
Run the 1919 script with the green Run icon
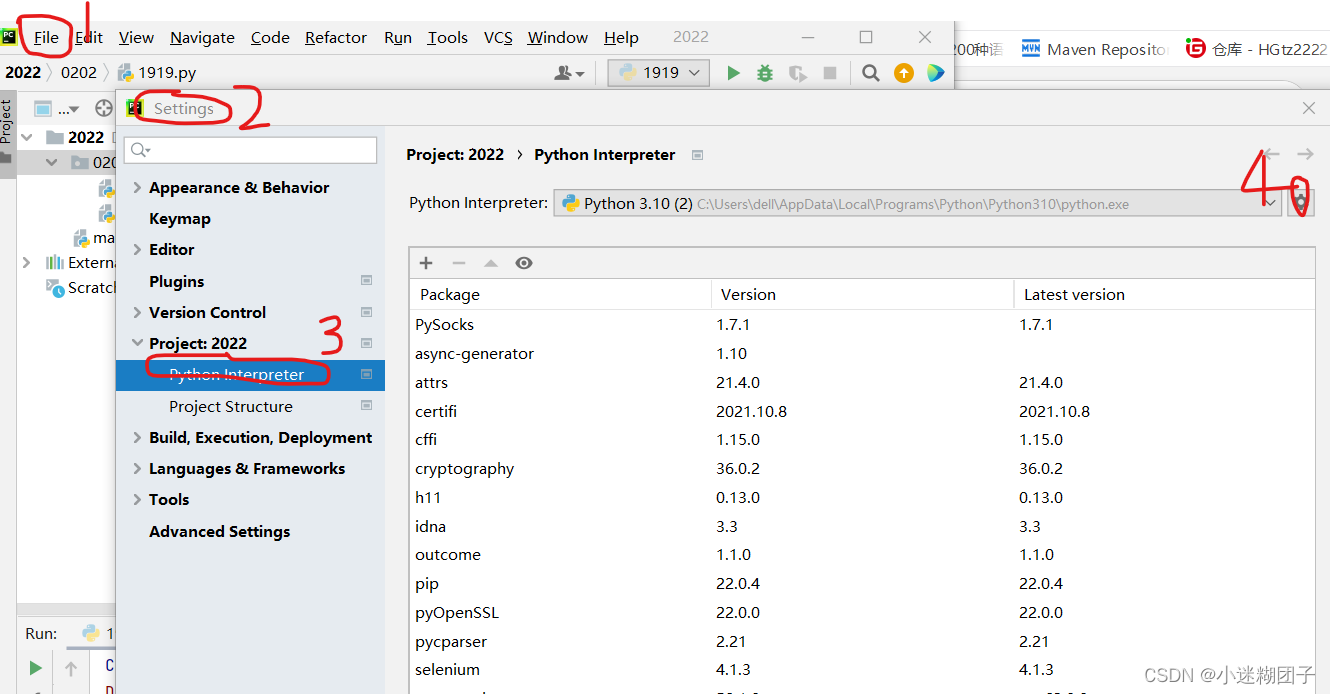coord(733,72)
